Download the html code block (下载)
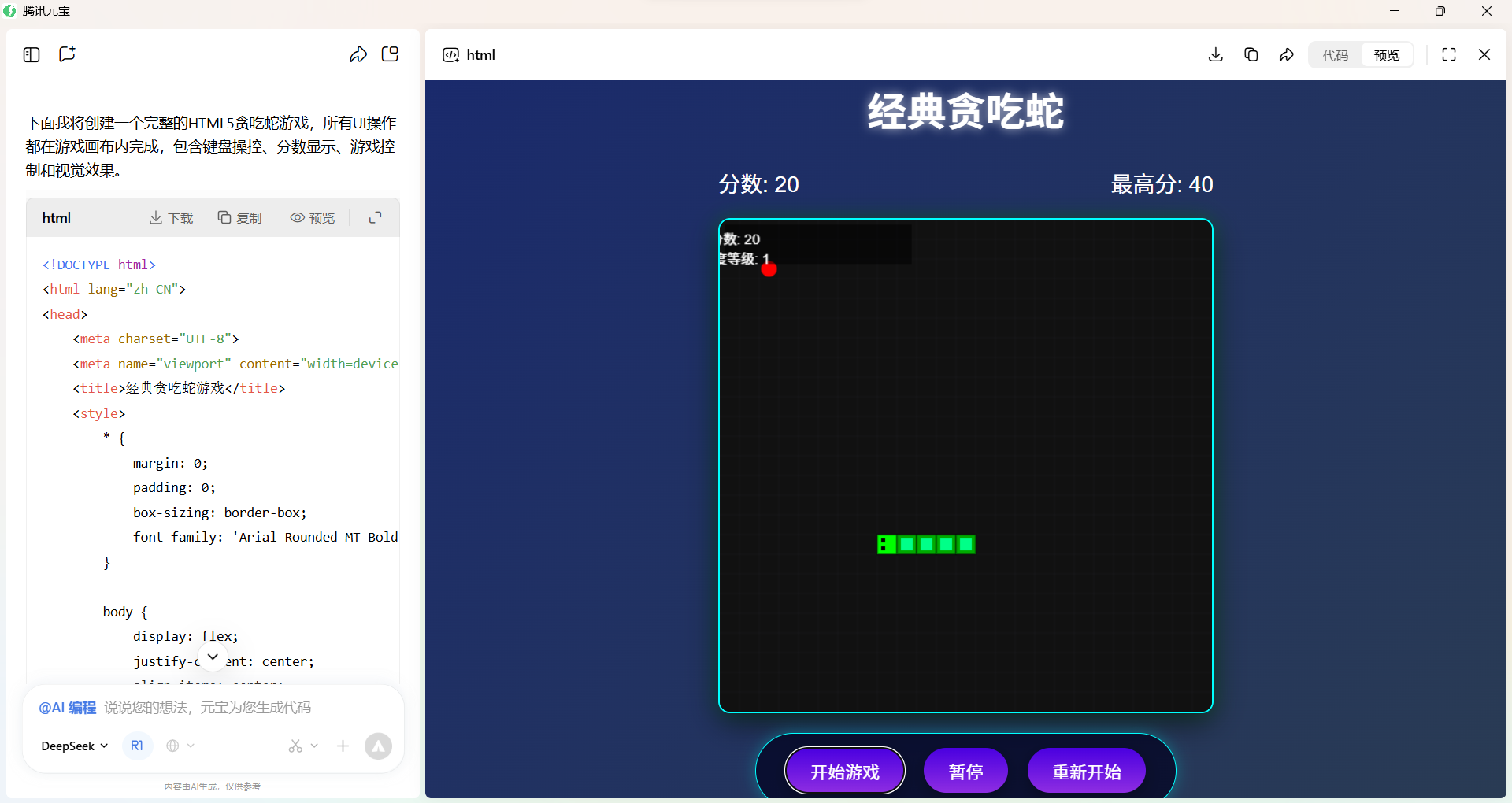 (171, 218)
